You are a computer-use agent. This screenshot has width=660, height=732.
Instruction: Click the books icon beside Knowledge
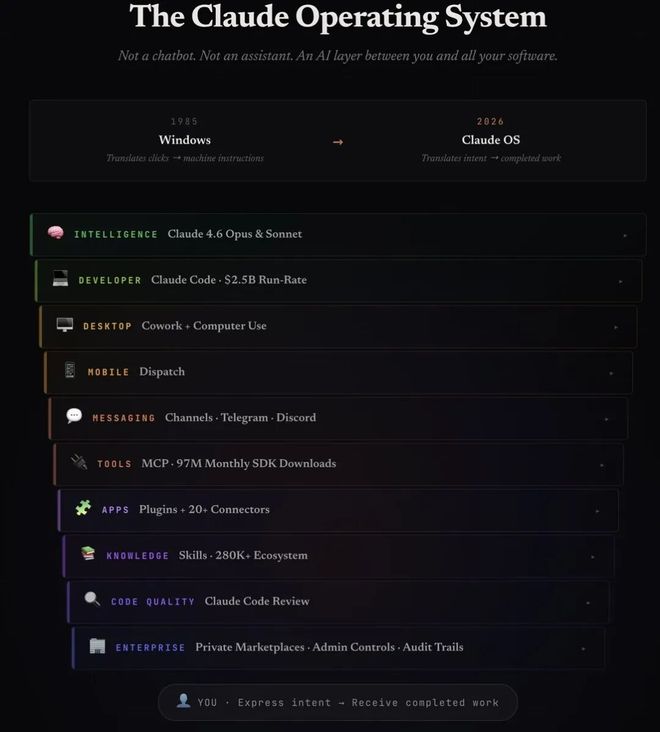coord(88,554)
